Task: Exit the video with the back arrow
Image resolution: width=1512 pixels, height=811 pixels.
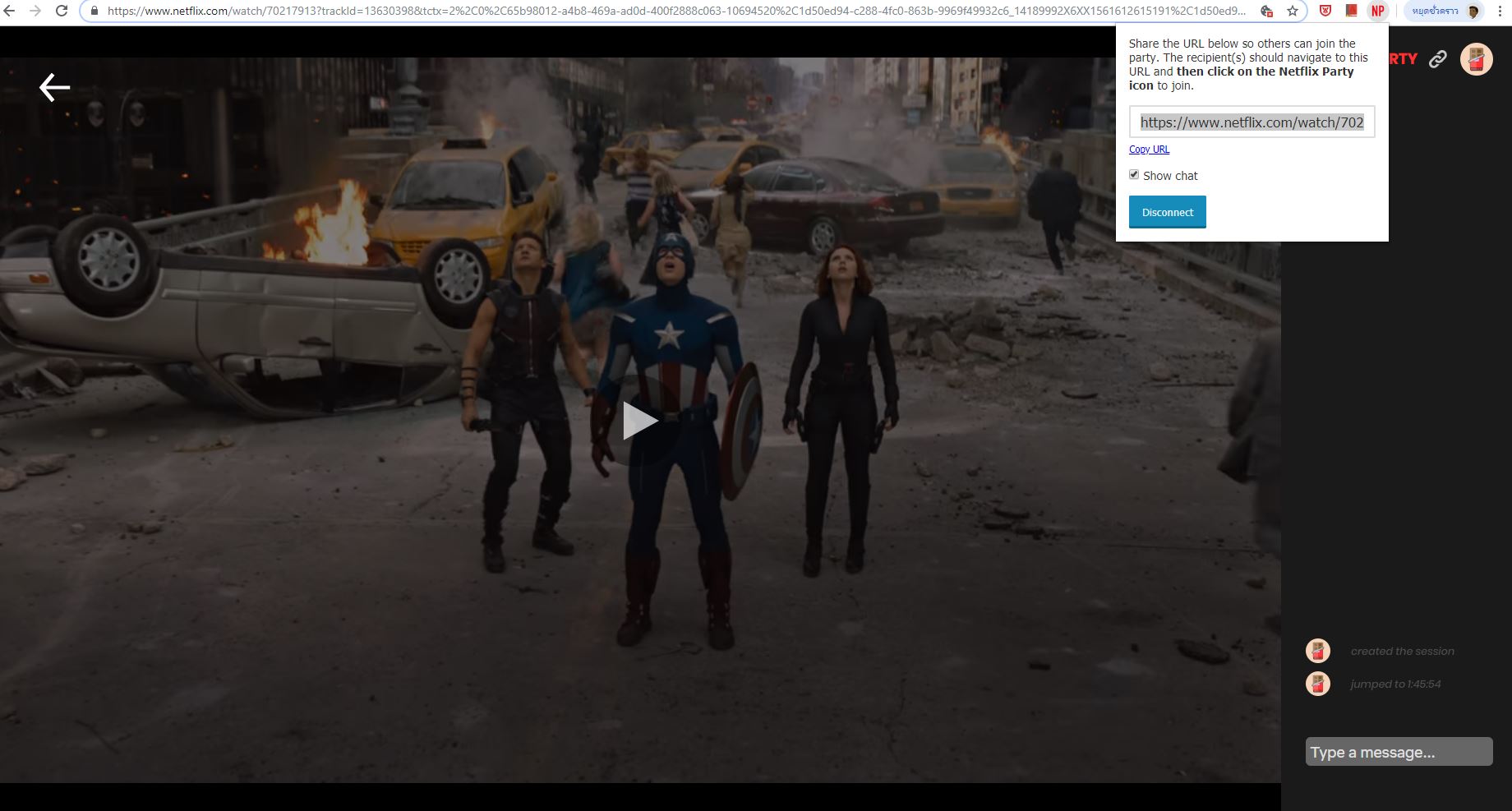Action: pos(54,87)
